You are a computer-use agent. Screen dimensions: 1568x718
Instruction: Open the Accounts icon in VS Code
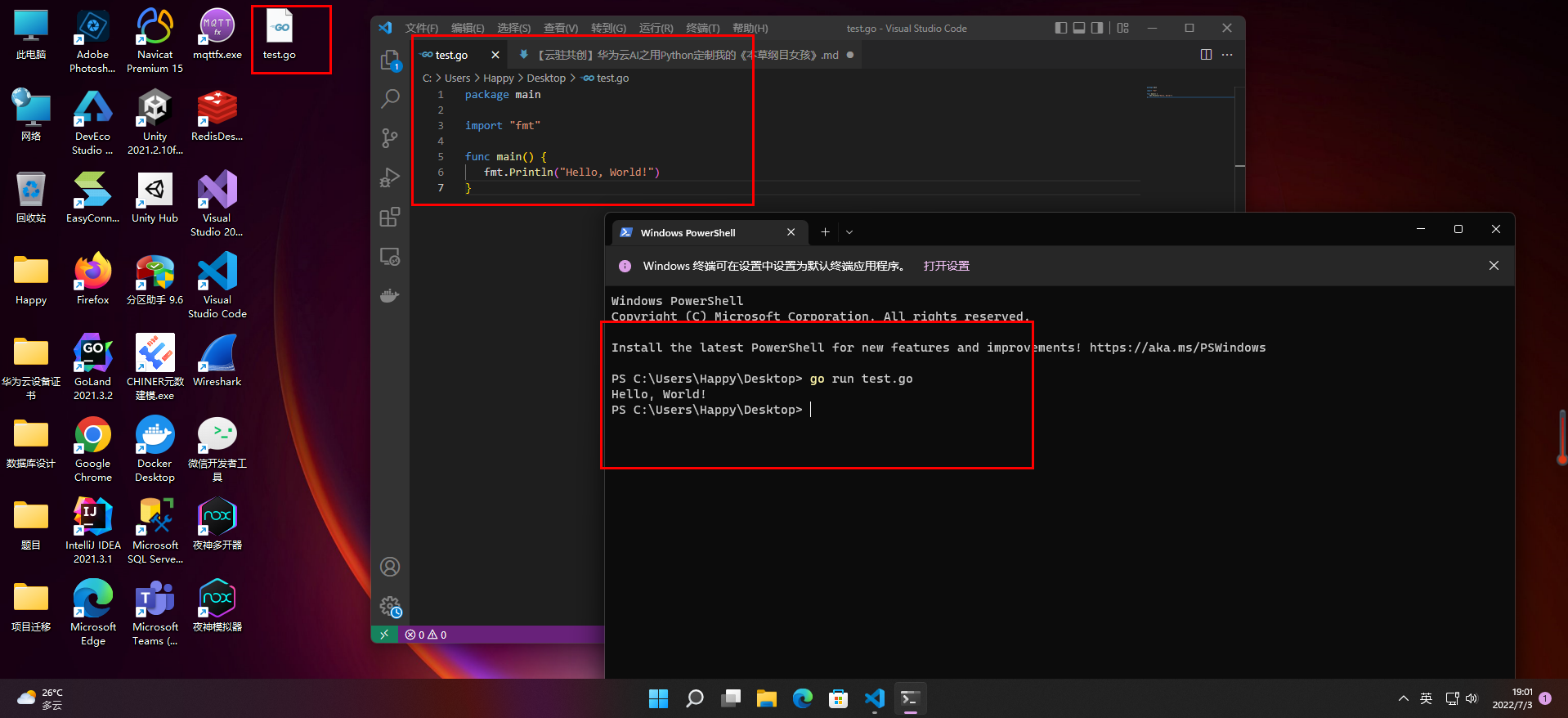click(x=390, y=567)
